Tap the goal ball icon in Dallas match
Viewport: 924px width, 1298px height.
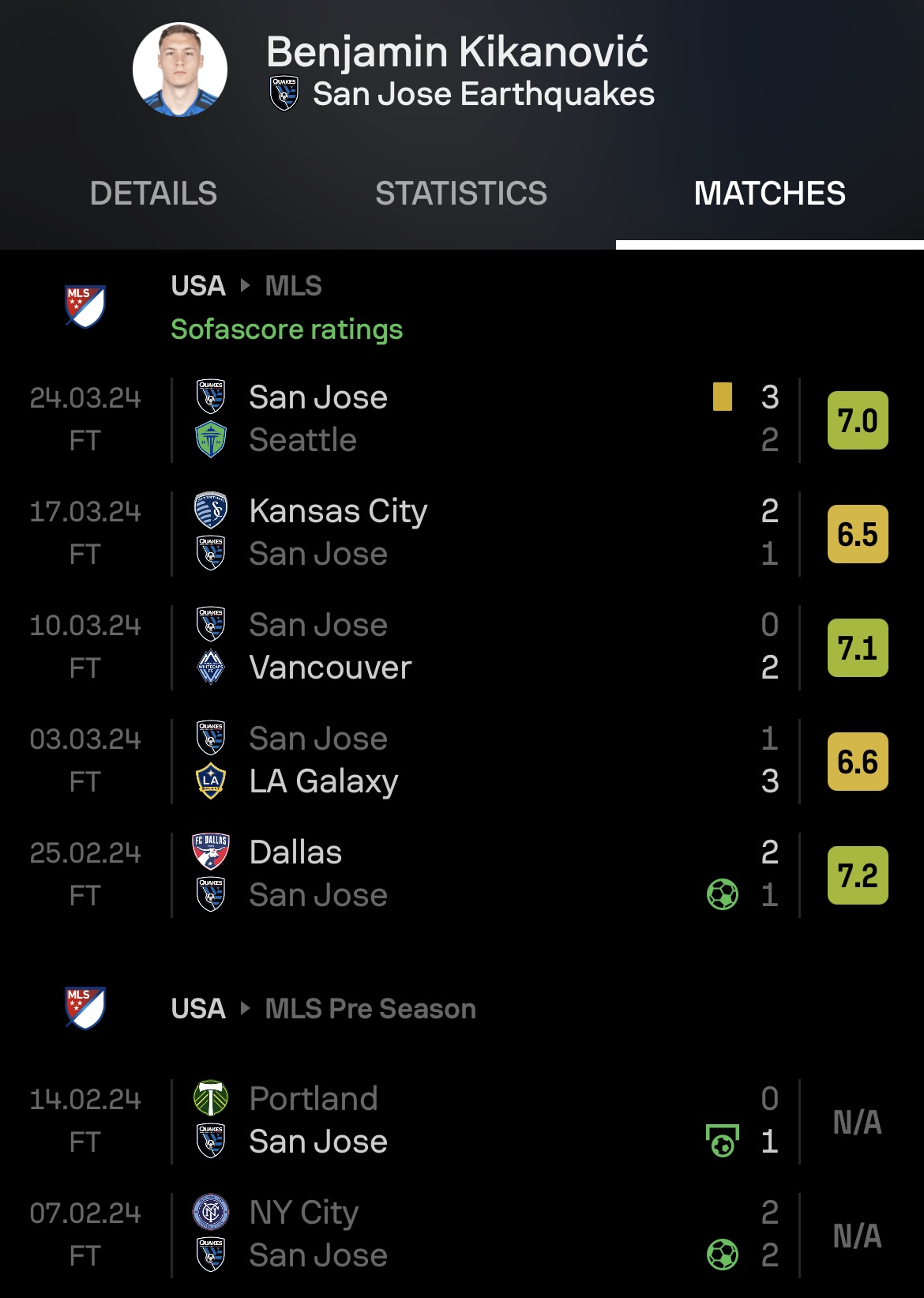tap(723, 894)
